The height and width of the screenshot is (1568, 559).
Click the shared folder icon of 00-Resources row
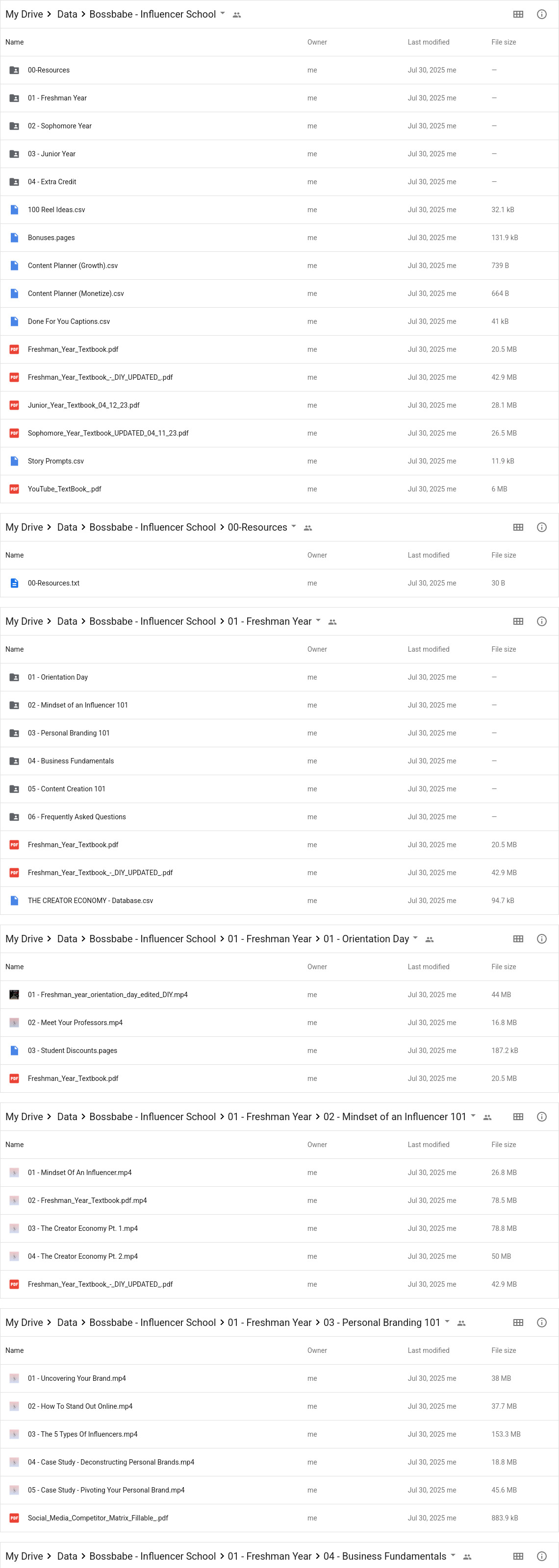click(x=14, y=70)
